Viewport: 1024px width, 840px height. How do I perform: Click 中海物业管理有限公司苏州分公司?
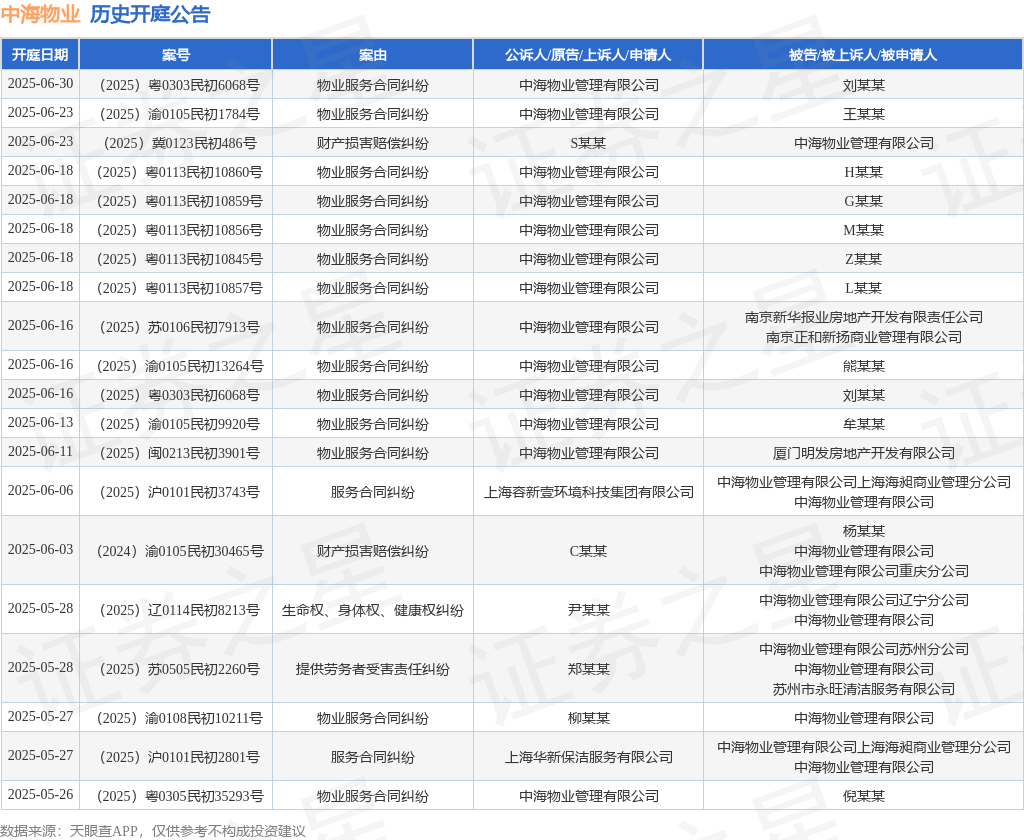(863, 649)
